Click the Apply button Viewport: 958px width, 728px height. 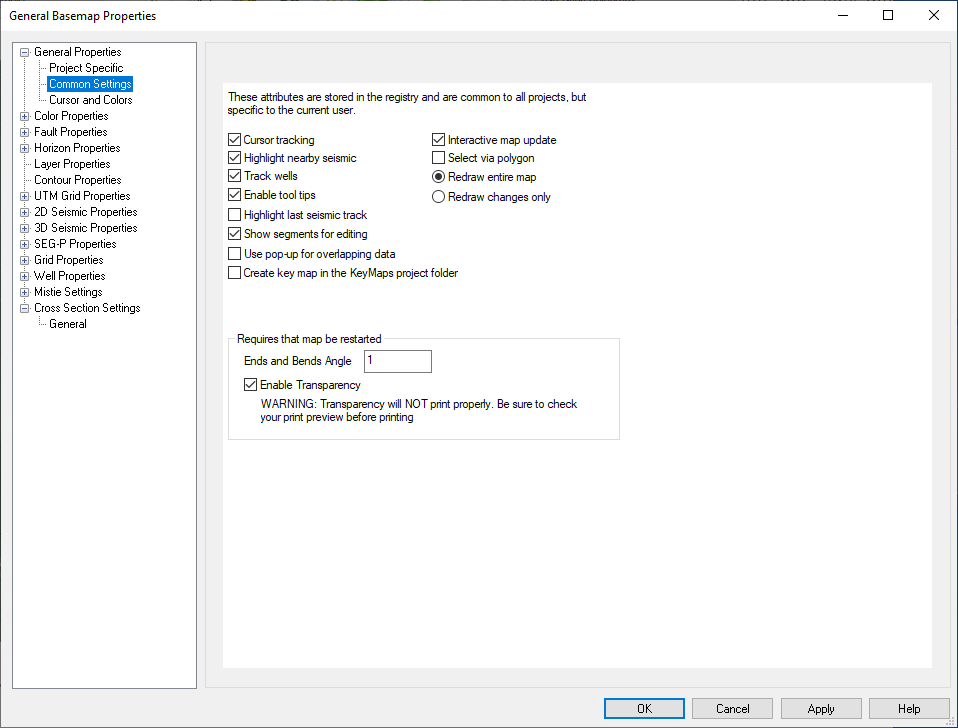pos(821,708)
